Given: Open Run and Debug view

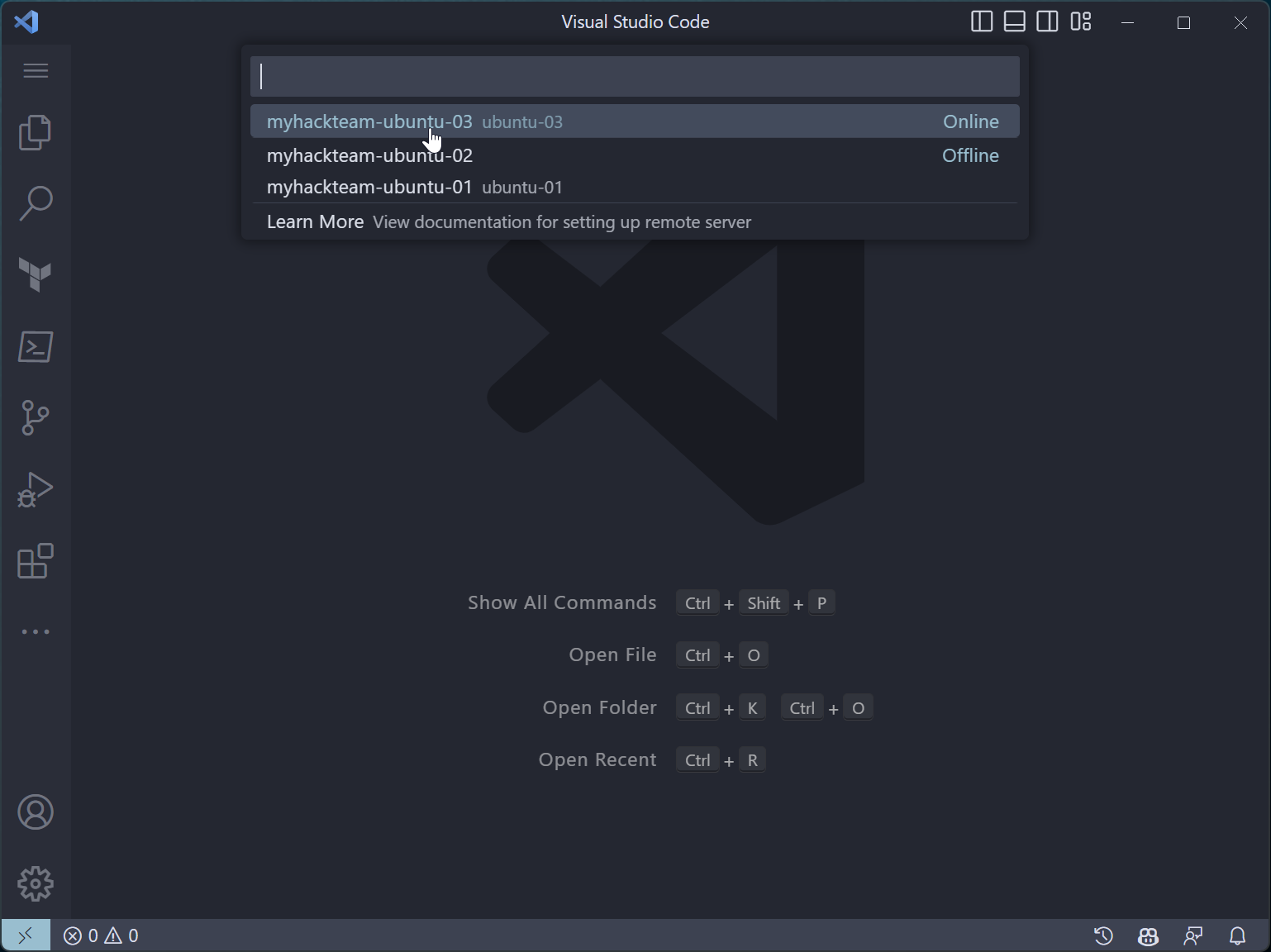Looking at the screenshot, I should pos(35,489).
